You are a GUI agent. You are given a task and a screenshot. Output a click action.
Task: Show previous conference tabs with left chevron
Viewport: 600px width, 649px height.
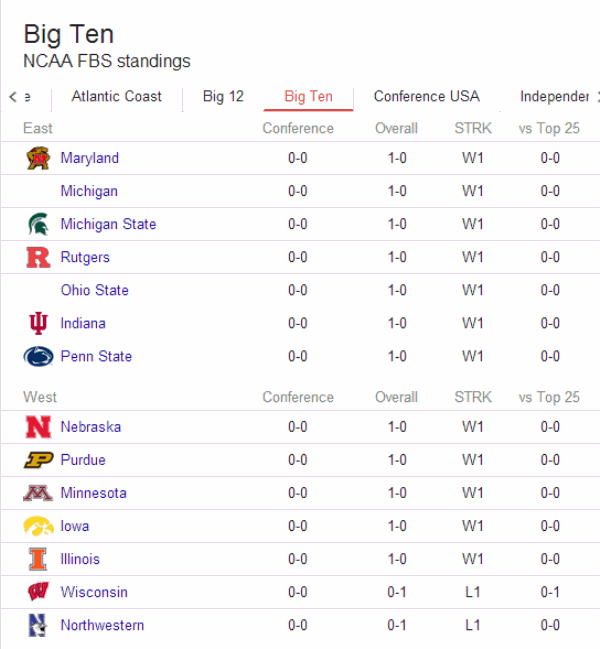click(x=13, y=97)
